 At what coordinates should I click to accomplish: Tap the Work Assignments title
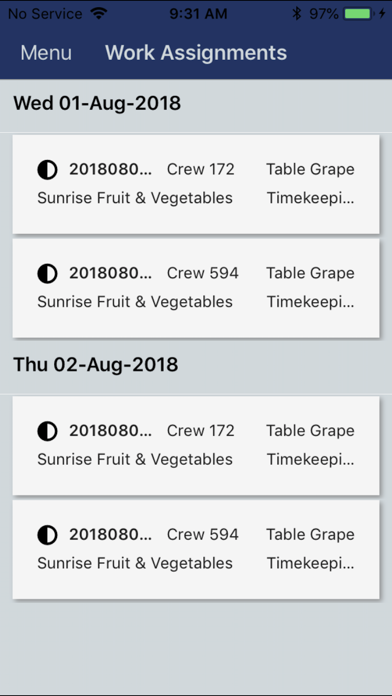click(196, 53)
